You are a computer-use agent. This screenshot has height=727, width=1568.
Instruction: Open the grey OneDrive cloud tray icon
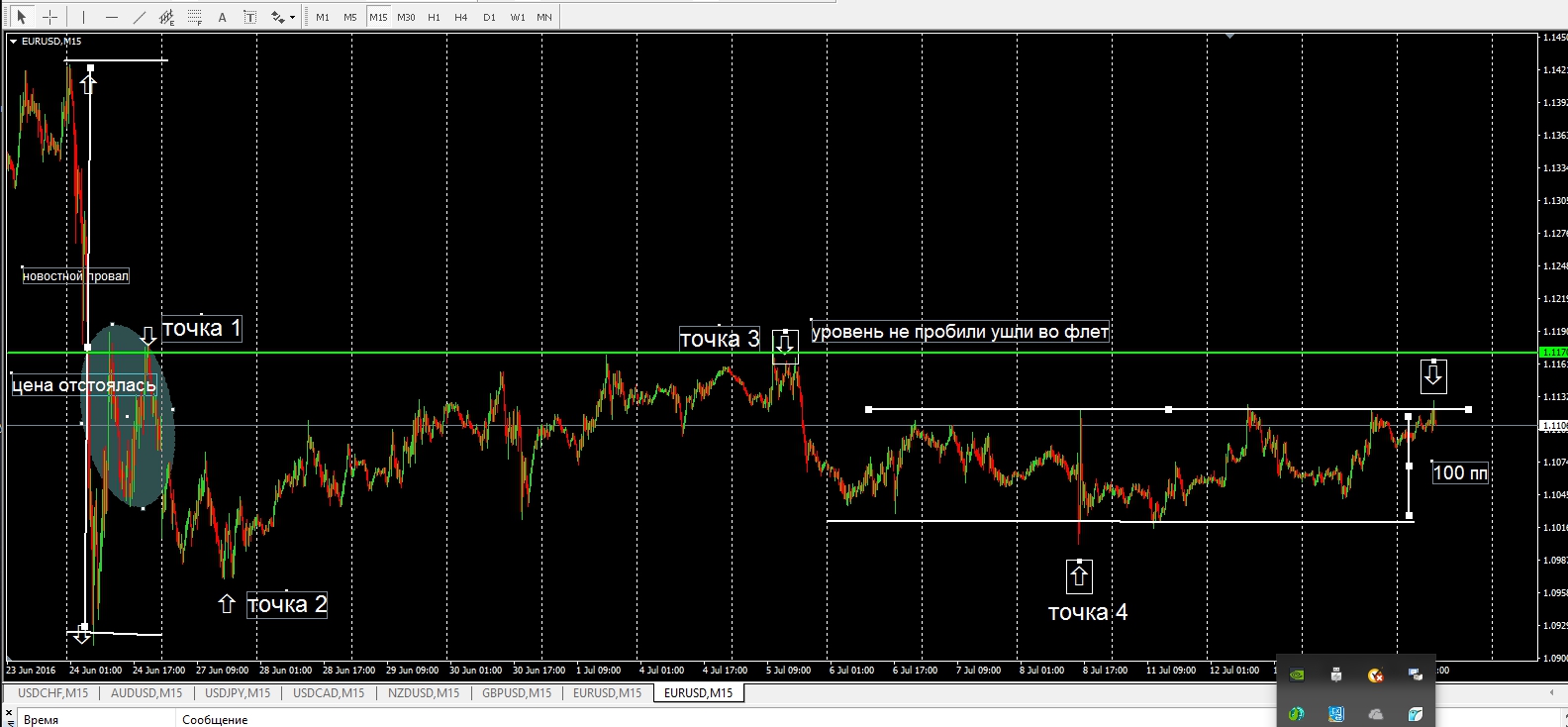click(x=1375, y=714)
